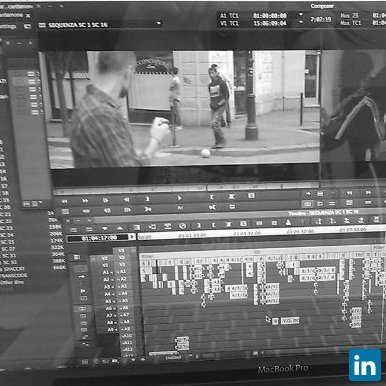The height and width of the screenshot is (386, 386).
Task: Click the Lift up-triangle icon in timeline toolbar
Action: pyautogui.click(x=120, y=228)
